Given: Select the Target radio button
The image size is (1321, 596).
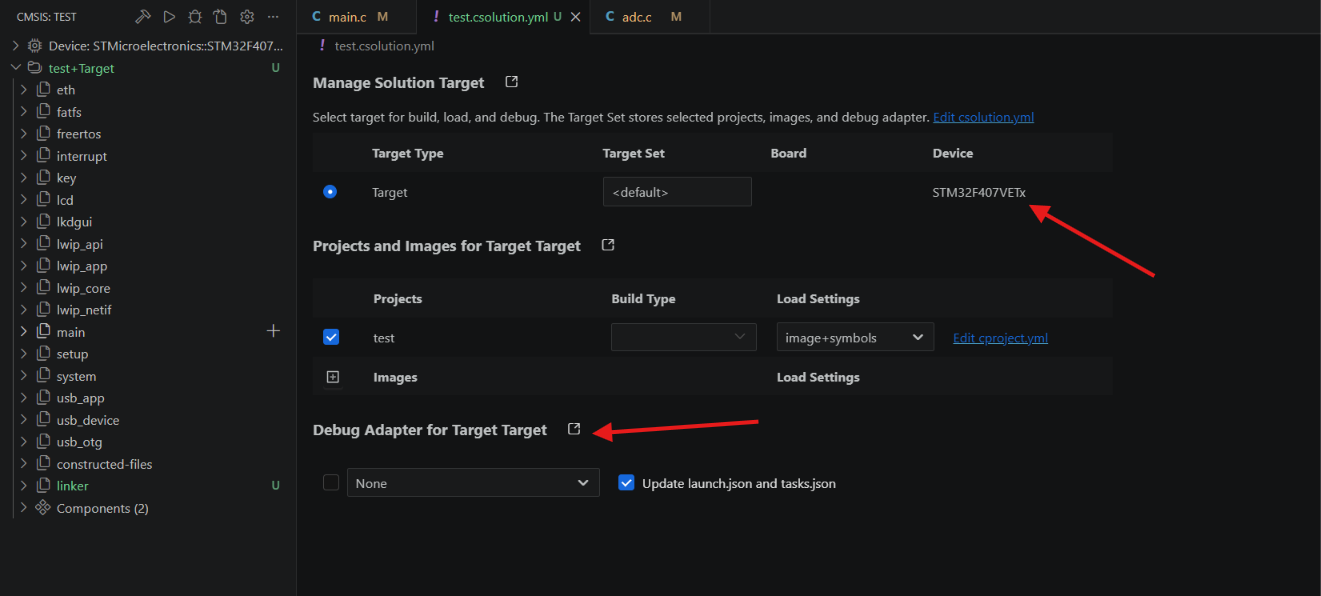Looking at the screenshot, I should tap(330, 192).
